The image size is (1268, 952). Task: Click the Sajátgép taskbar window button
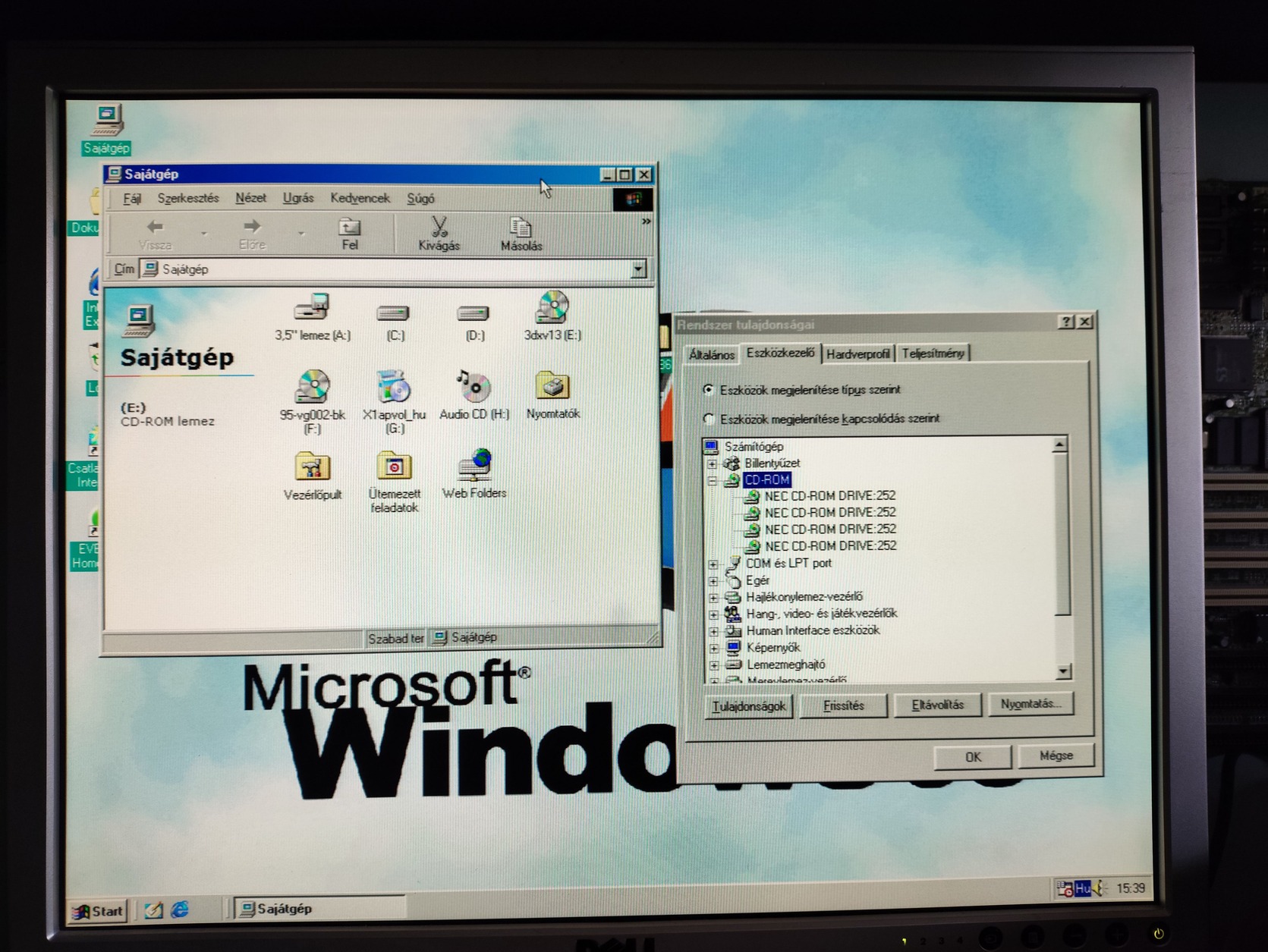click(319, 909)
